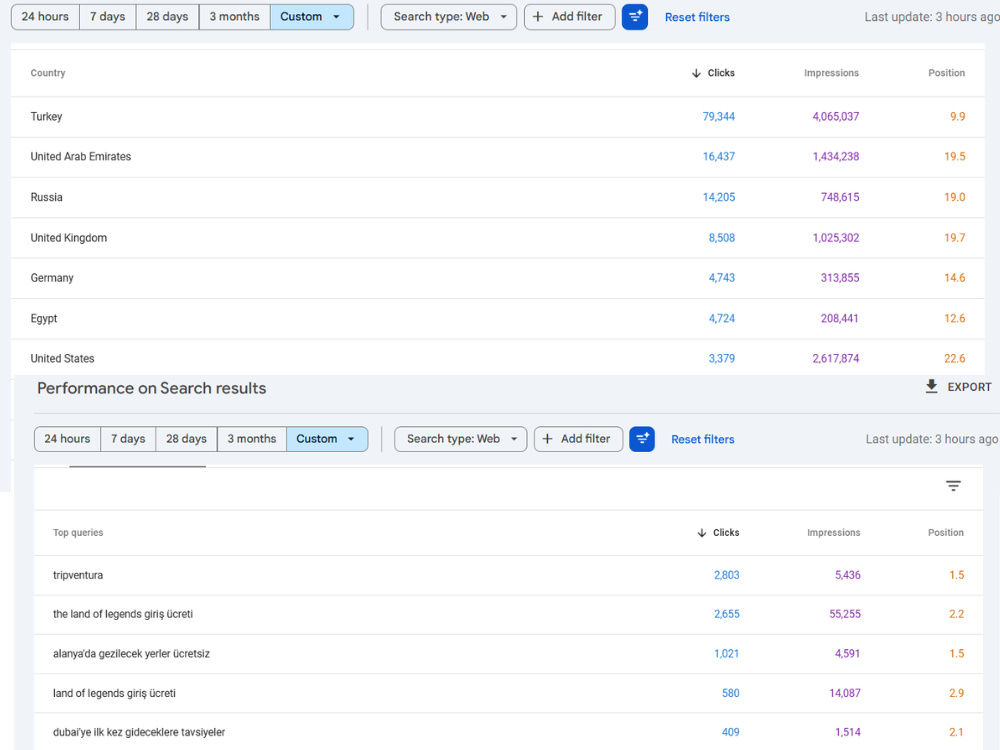Open the upper Custom date range dropdown
Viewport: 1000px width, 750px height.
coord(312,17)
